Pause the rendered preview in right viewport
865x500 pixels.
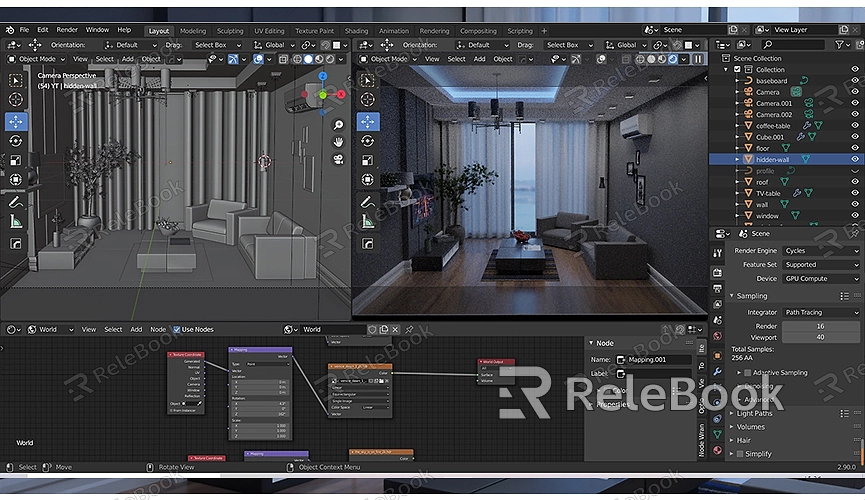[698, 59]
